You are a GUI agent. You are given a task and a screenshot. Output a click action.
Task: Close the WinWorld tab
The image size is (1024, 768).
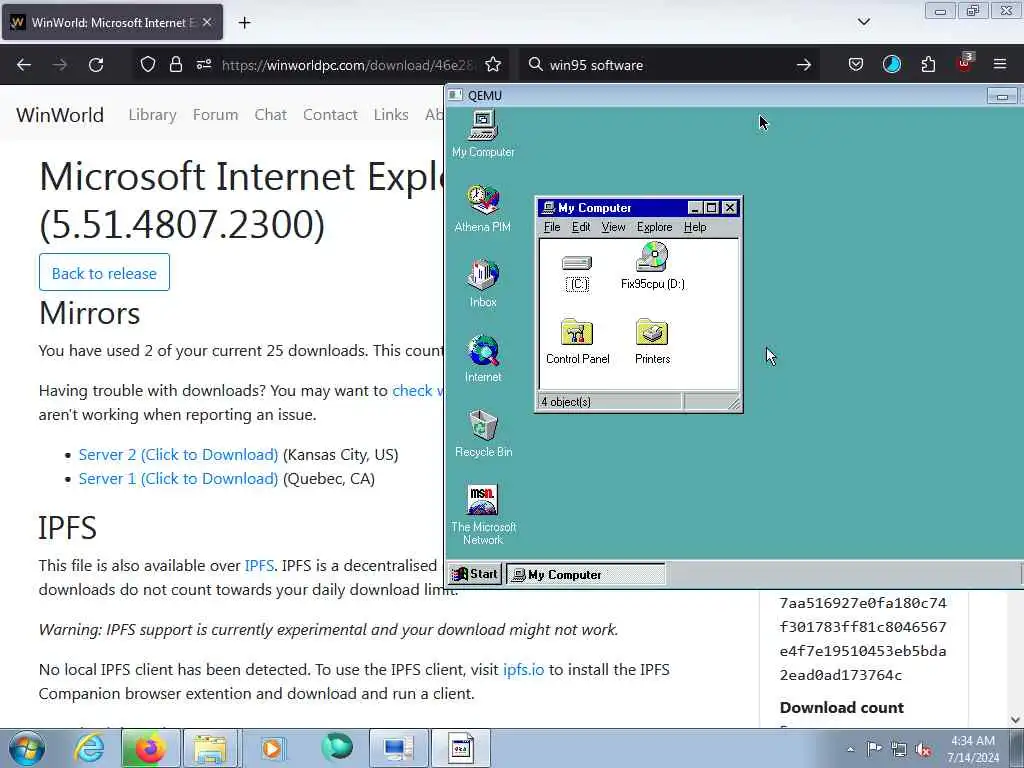click(207, 22)
